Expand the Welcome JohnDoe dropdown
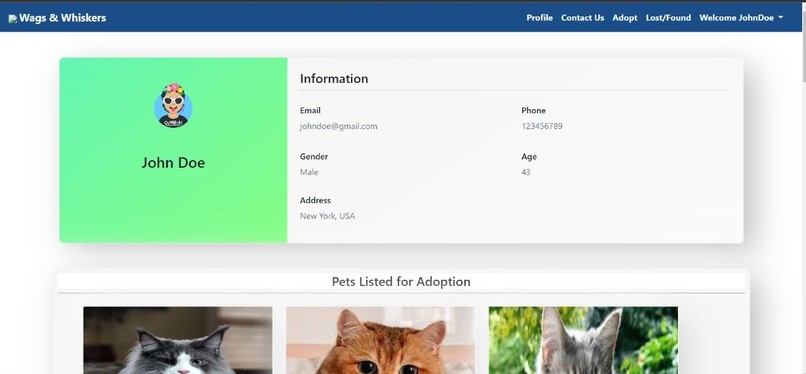The height and width of the screenshot is (374, 806). point(741,18)
